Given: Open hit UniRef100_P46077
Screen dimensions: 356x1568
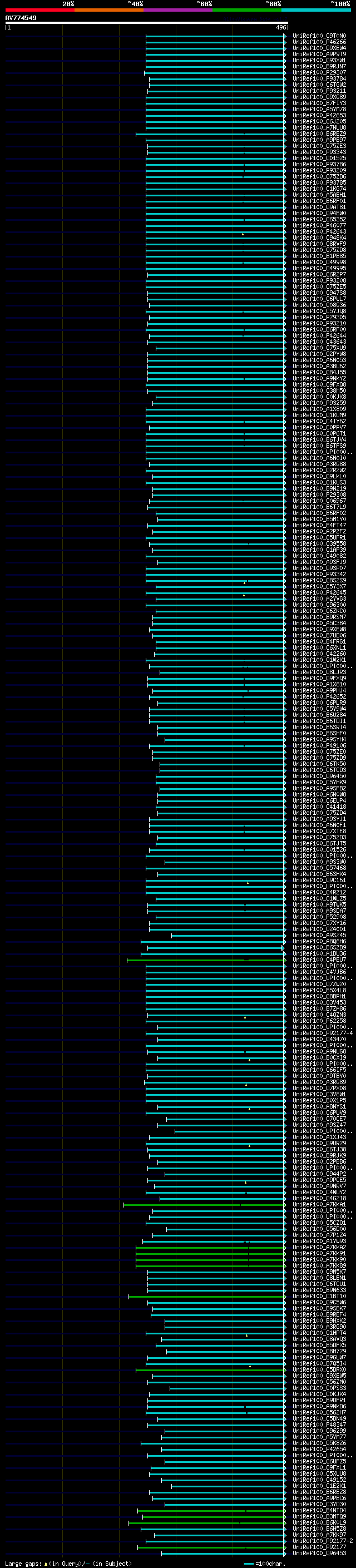Looking at the screenshot, I should [x=319, y=225].
